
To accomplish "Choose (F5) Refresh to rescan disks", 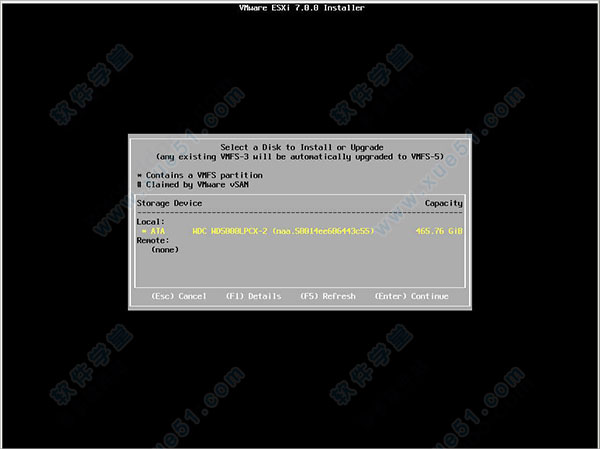I will [x=328, y=296].
